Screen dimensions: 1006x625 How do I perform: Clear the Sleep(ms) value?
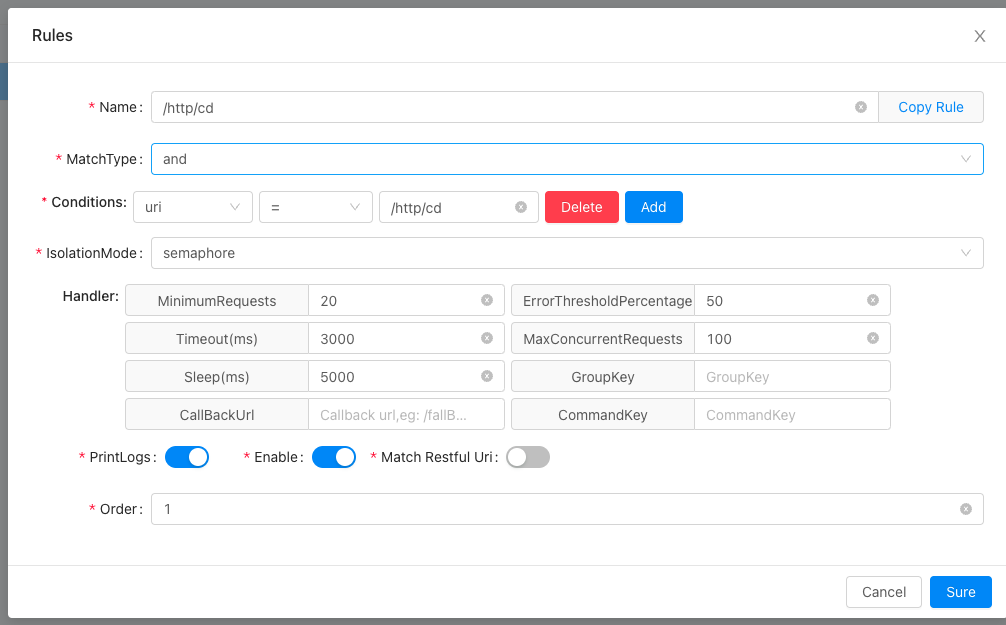point(487,376)
